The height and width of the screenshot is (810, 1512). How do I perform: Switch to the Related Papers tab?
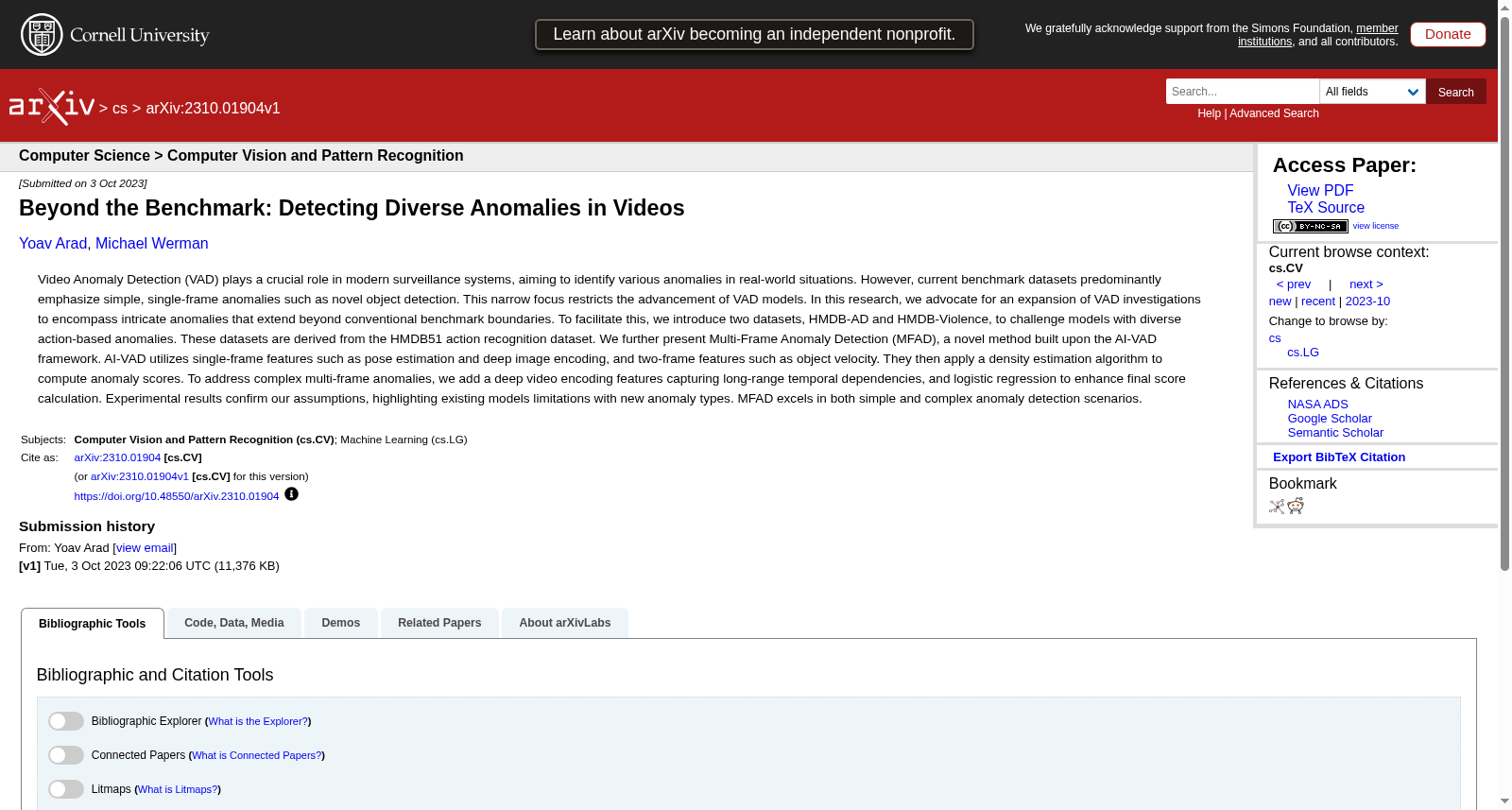pos(439,623)
